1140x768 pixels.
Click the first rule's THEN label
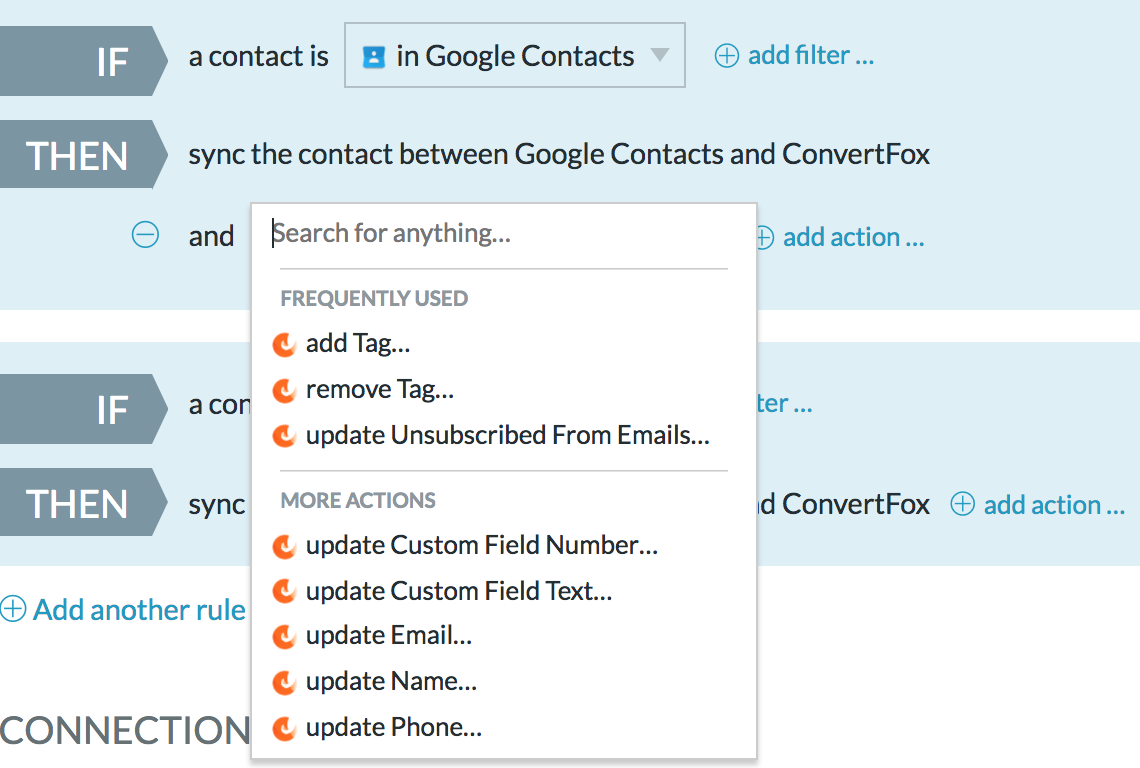coord(84,154)
